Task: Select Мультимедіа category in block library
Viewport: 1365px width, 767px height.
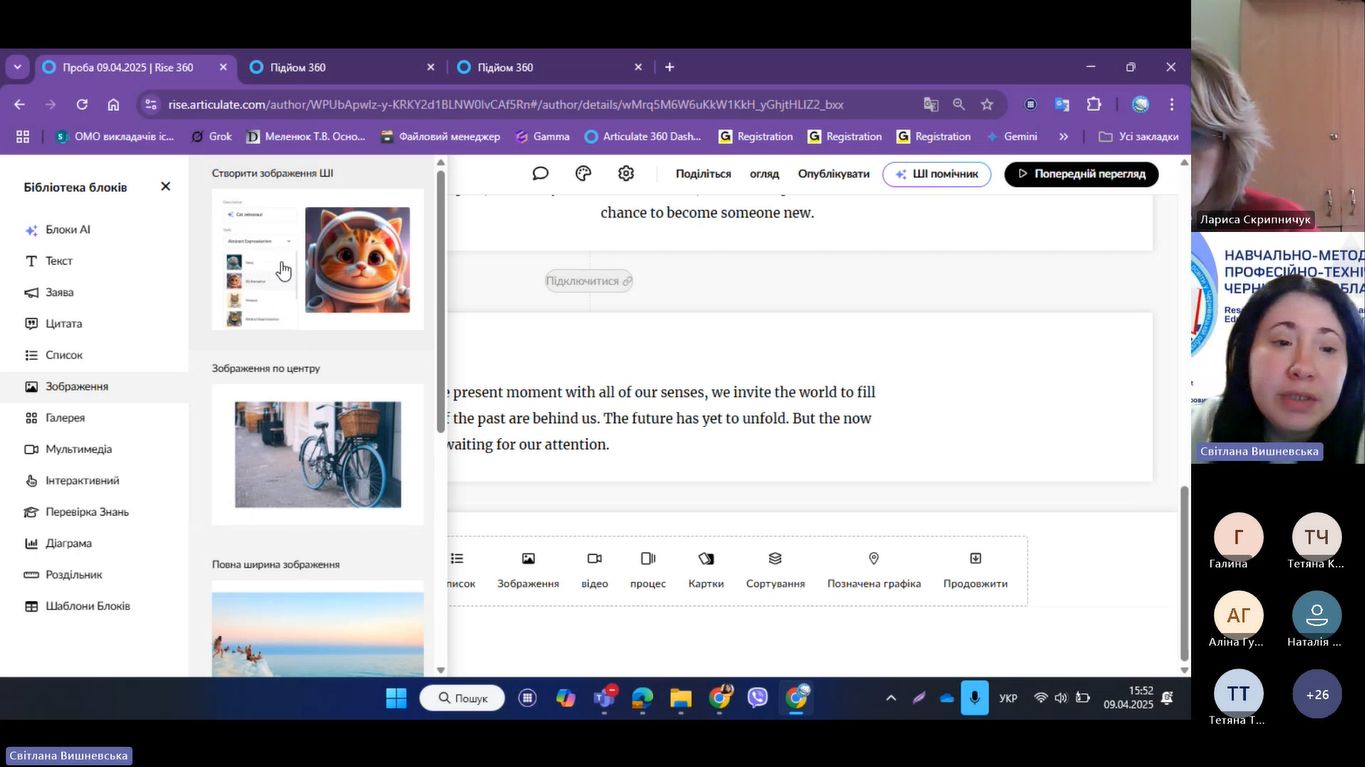Action: pos(78,449)
